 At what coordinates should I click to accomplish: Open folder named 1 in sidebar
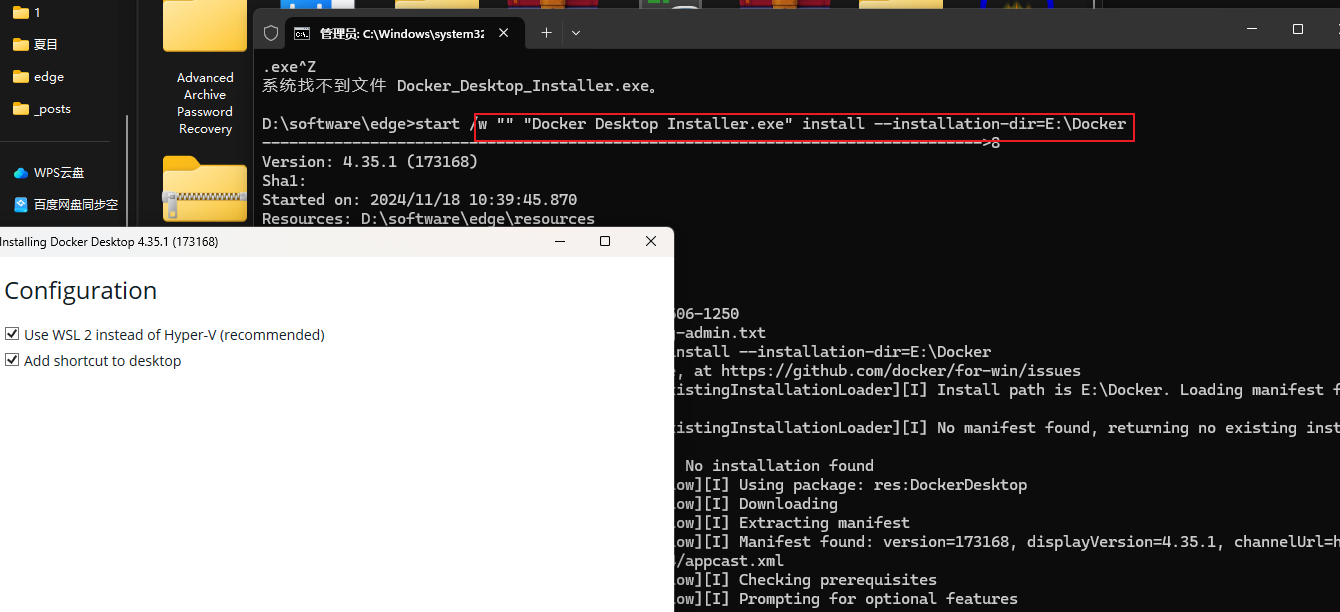pyautogui.click(x=28, y=12)
